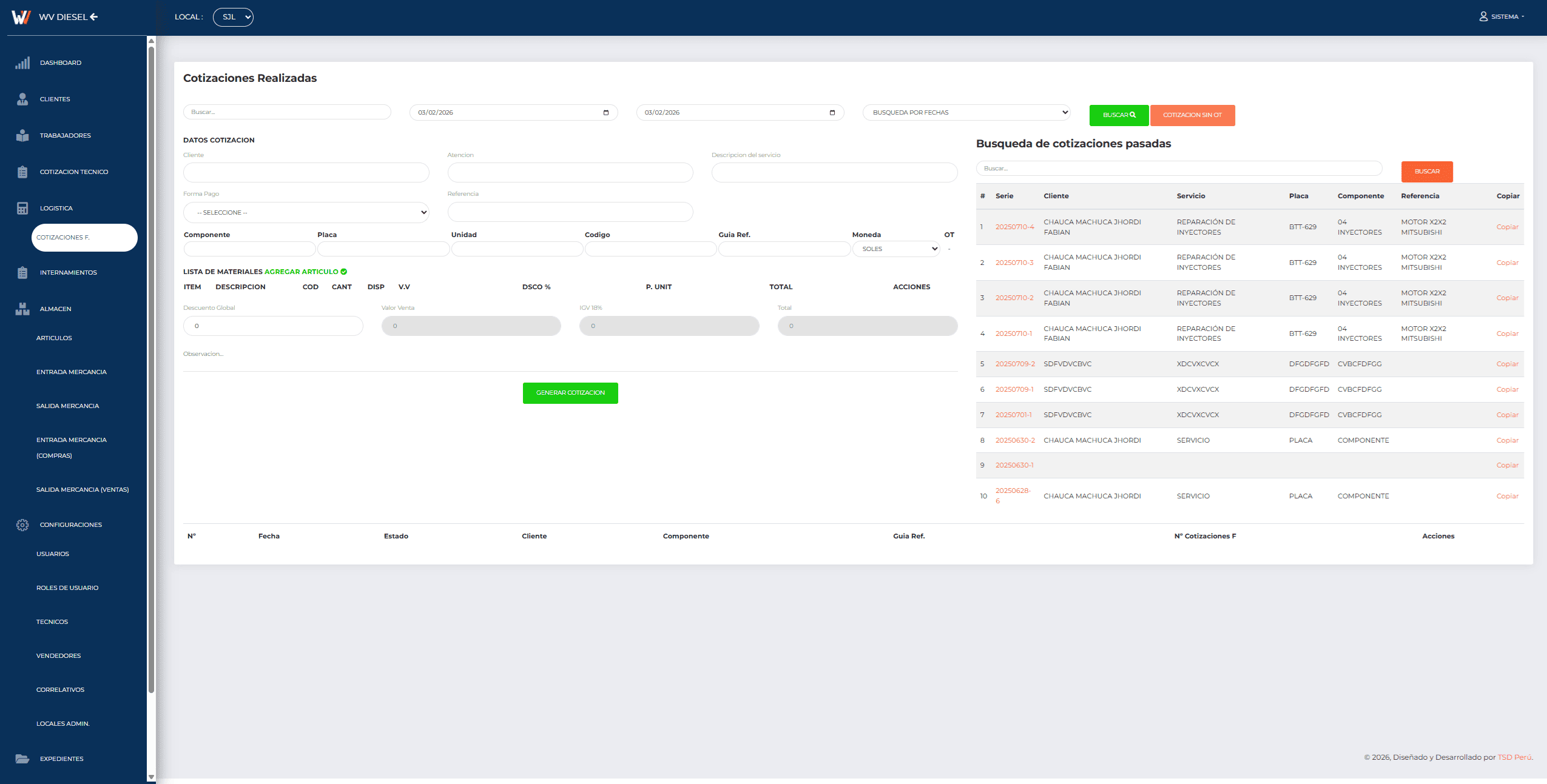Click Copiar link for series 20250710-4

1507,227
